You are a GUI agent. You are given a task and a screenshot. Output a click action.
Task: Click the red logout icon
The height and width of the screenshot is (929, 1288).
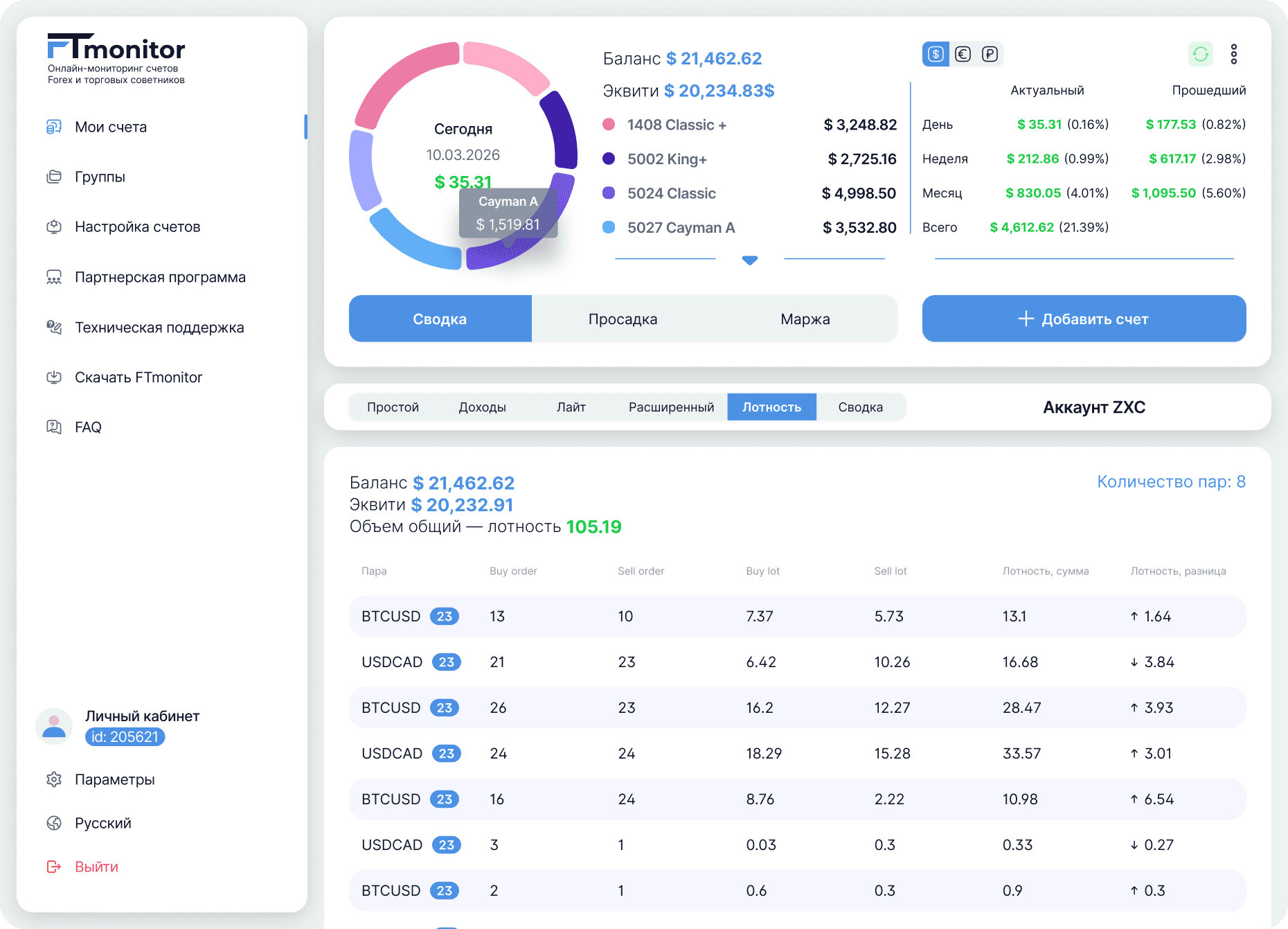pos(54,867)
